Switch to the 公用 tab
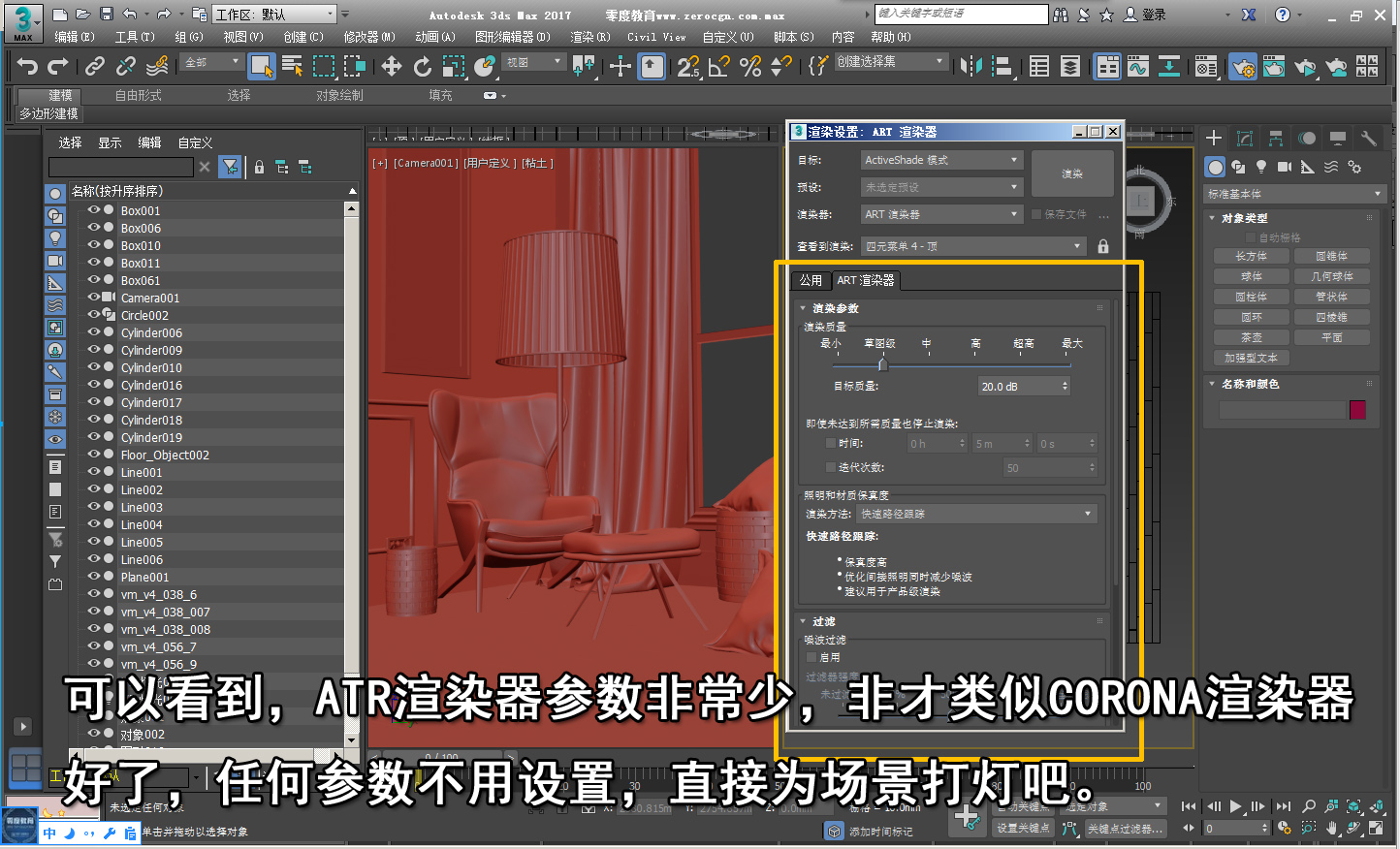 [811, 280]
